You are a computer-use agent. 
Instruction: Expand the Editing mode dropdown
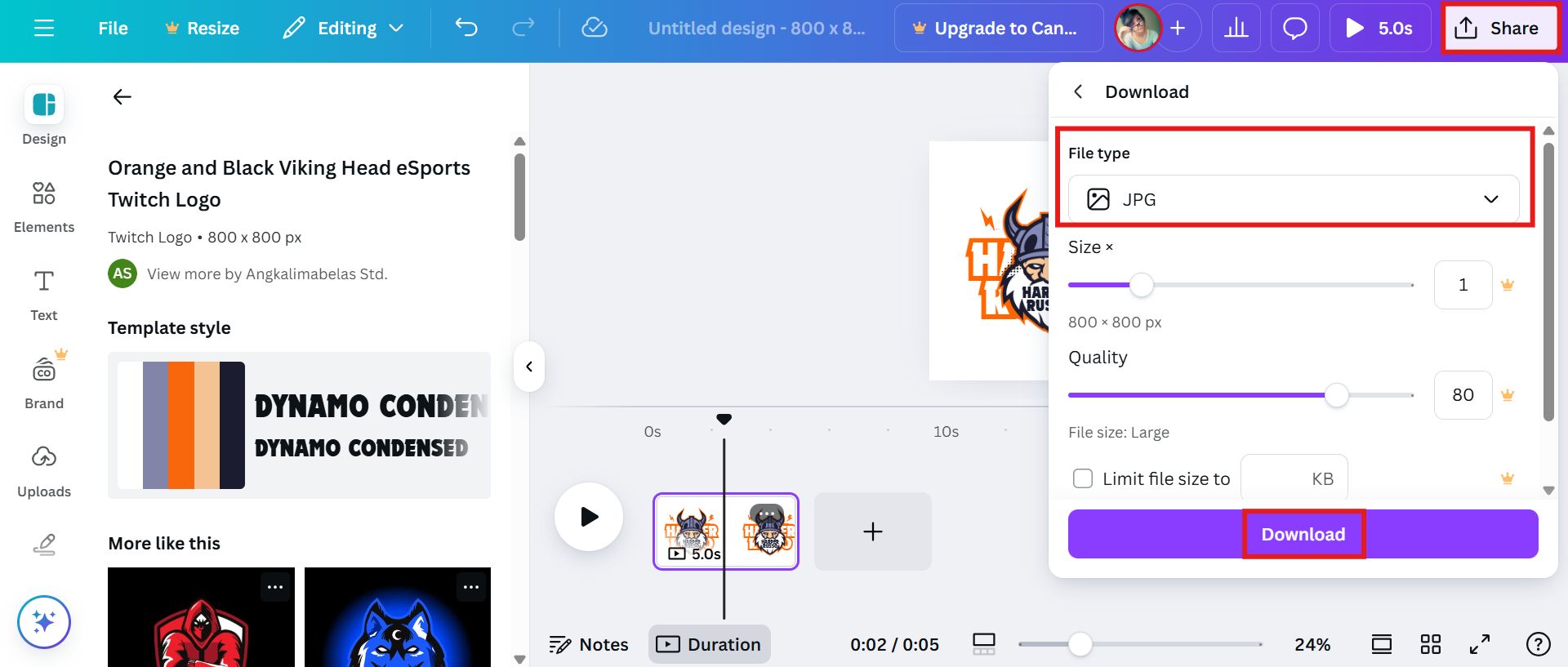pos(343,28)
